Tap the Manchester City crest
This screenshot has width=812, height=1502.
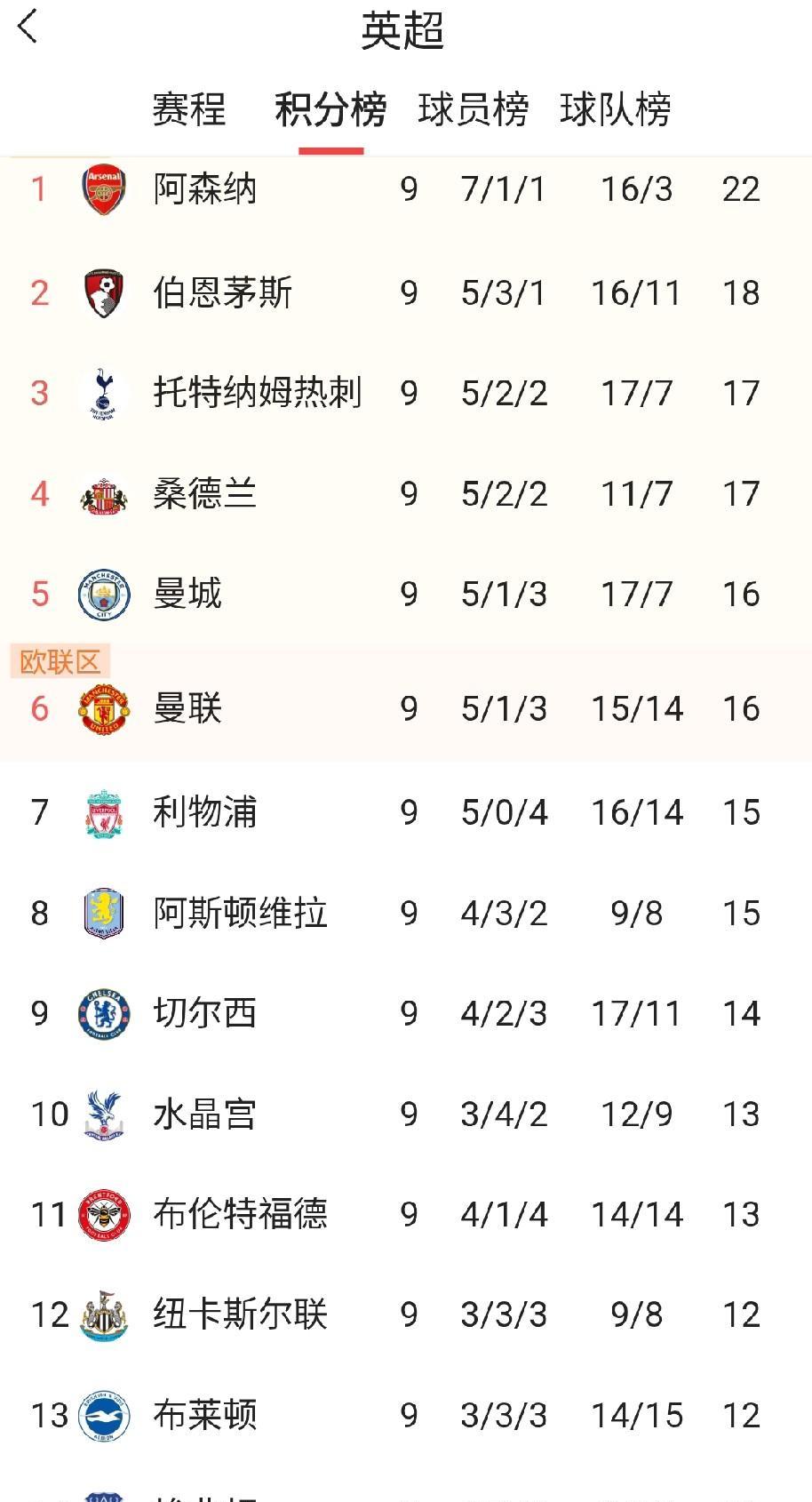pos(104,595)
